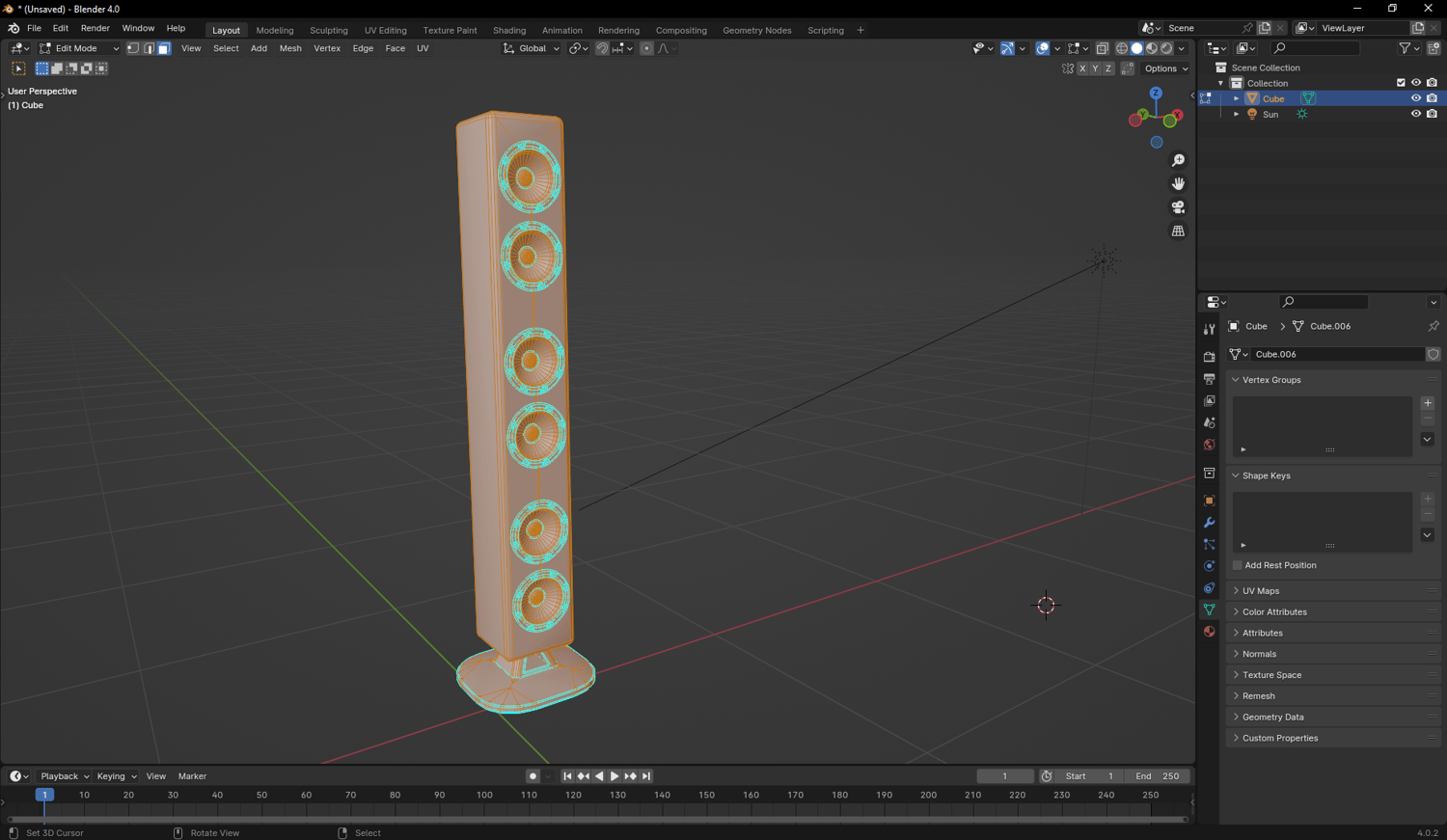Image resolution: width=1447 pixels, height=840 pixels.
Task: Open the Tool properties tab
Action: (x=1209, y=330)
